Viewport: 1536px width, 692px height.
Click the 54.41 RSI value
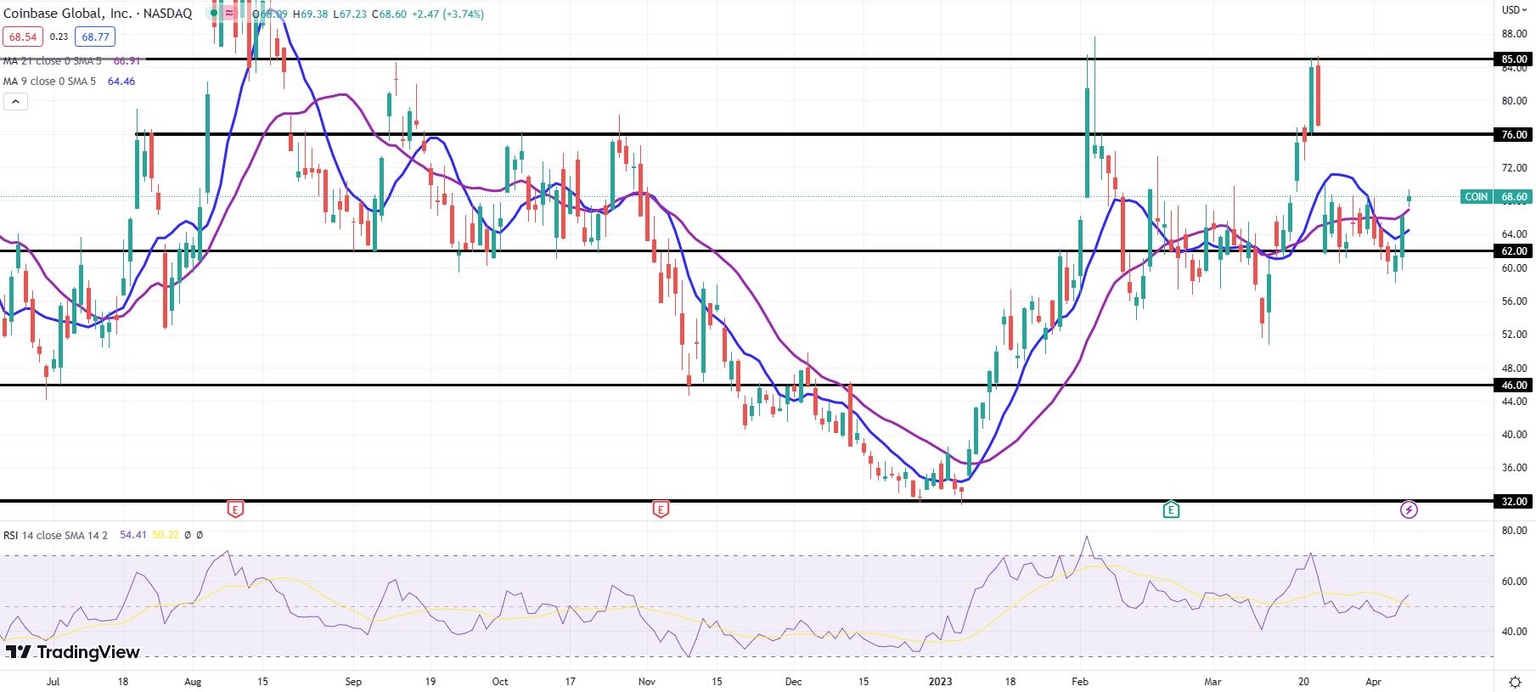pos(133,535)
